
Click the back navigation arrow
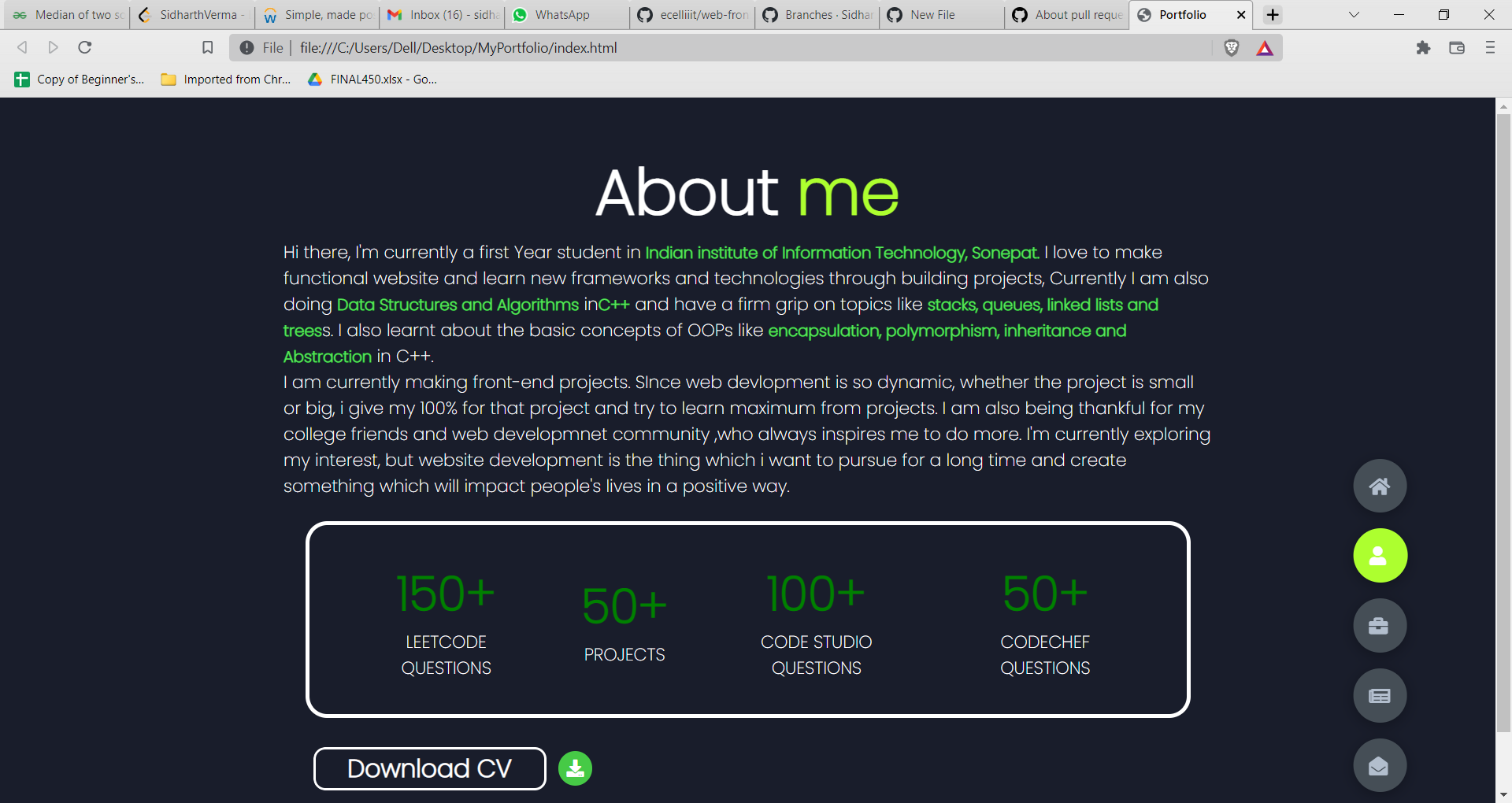tap(21, 47)
